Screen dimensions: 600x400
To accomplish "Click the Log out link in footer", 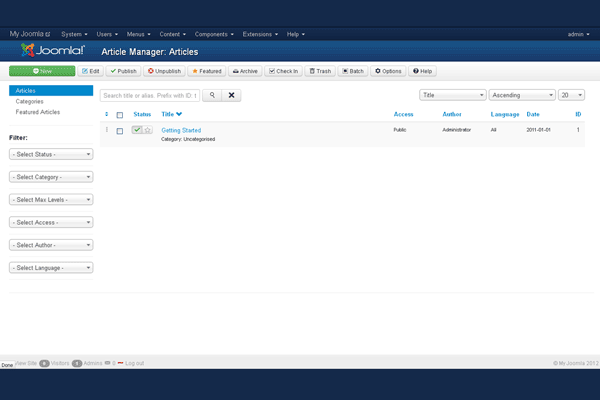I will click(x=134, y=363).
